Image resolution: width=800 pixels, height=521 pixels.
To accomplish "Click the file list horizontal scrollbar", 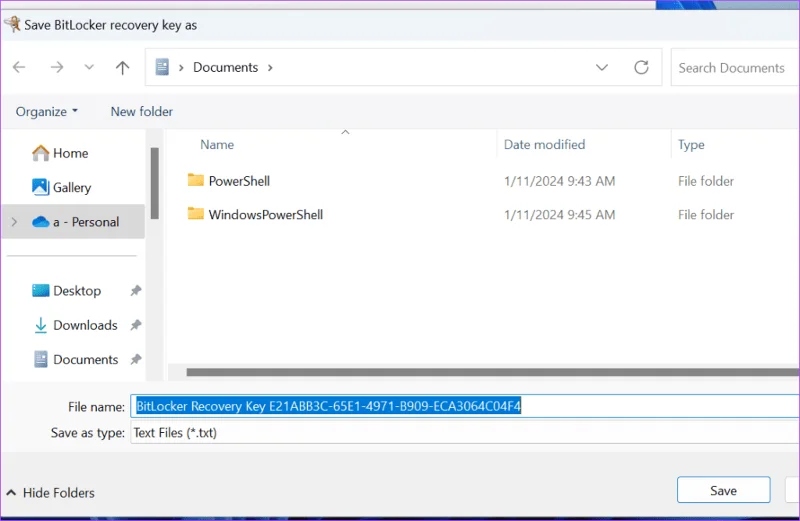I will tap(493, 372).
